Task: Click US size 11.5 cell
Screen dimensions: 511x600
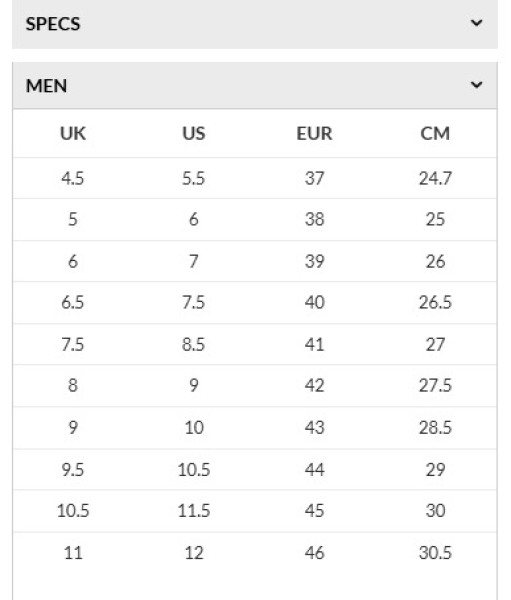Action: click(x=194, y=510)
